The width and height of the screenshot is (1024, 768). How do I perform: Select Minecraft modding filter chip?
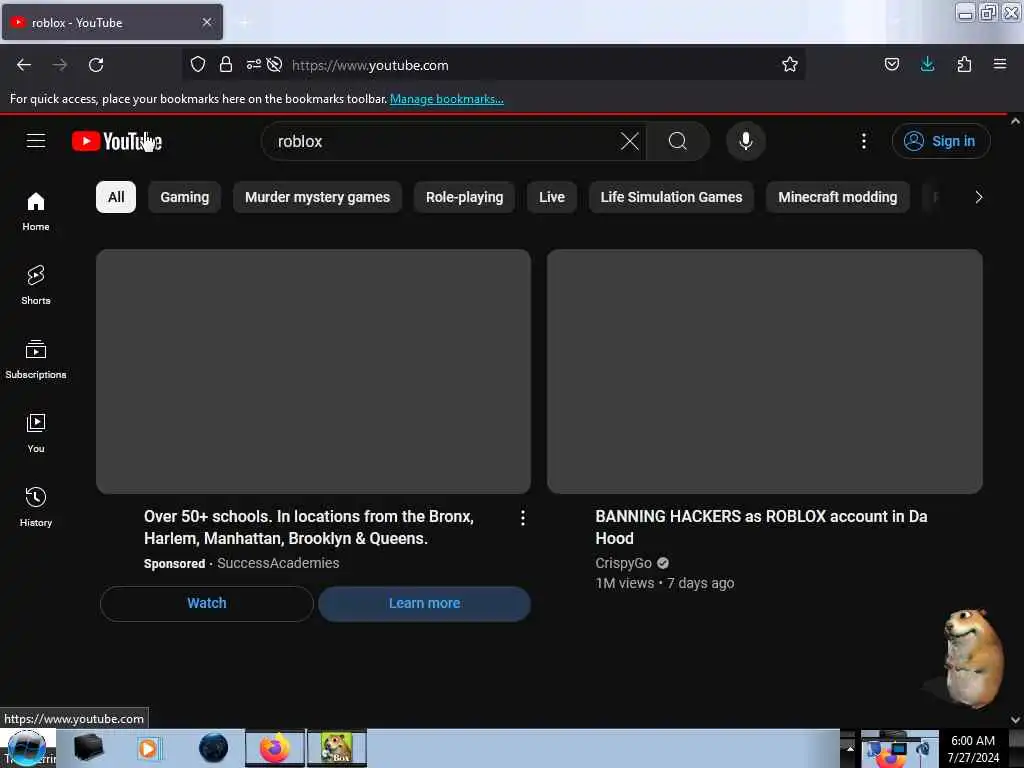tap(837, 197)
